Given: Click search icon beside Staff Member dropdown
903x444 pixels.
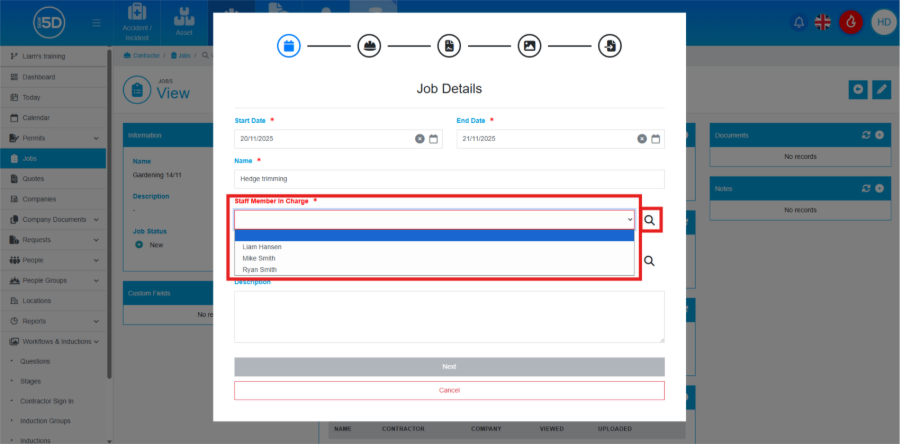Looking at the screenshot, I should (x=649, y=219).
